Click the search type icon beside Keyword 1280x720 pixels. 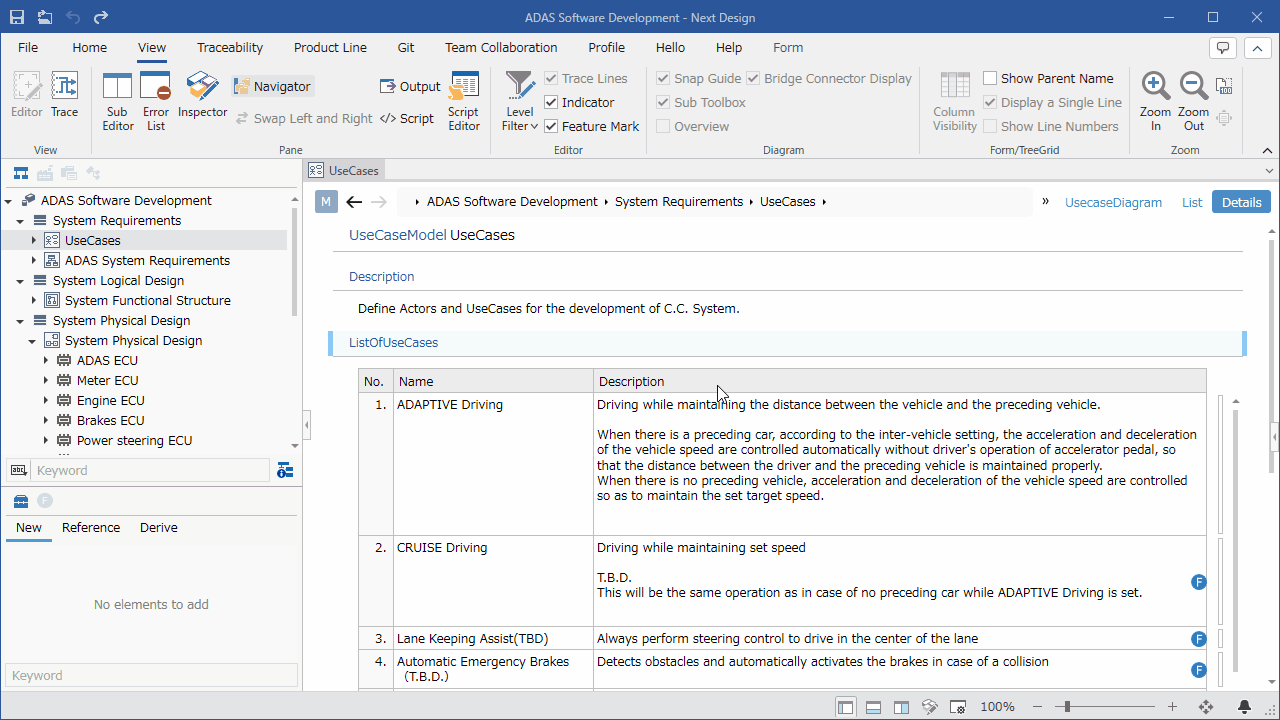[x=18, y=470]
